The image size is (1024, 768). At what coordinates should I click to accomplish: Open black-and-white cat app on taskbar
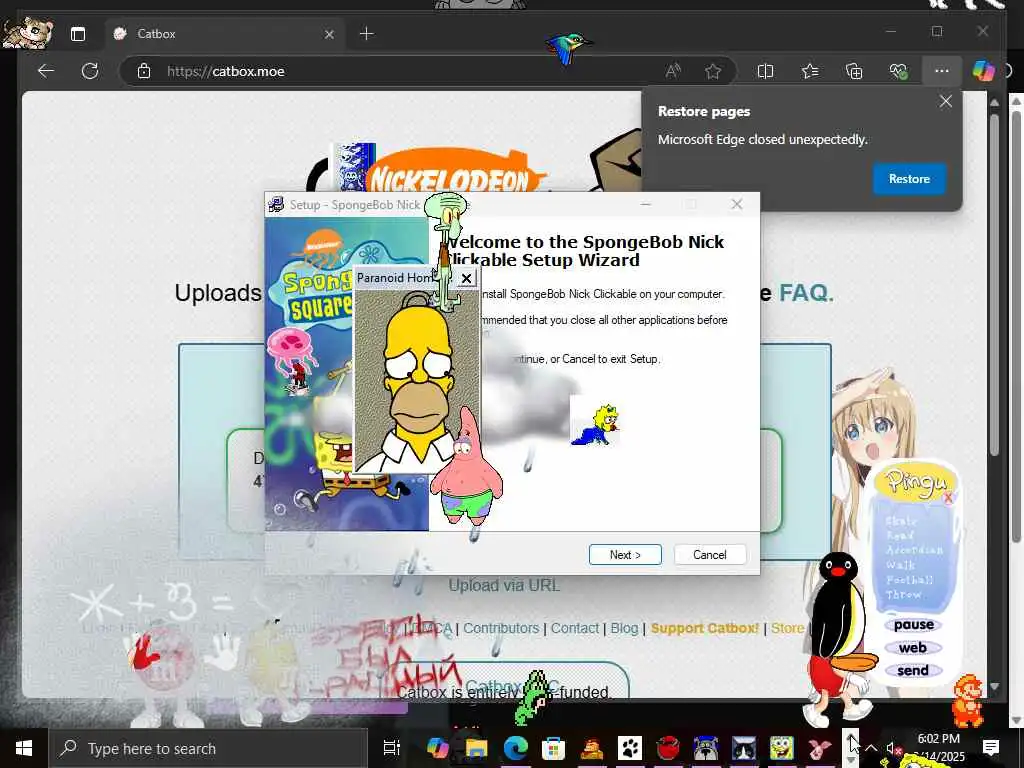pos(743,748)
